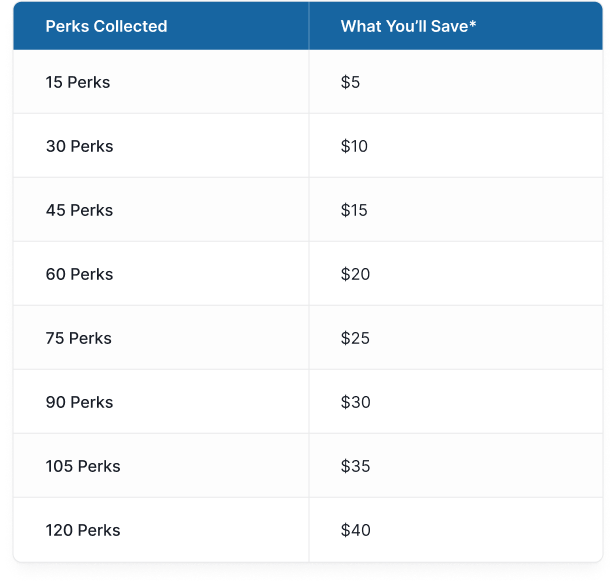Click the What You'll Save column header

coord(408,26)
